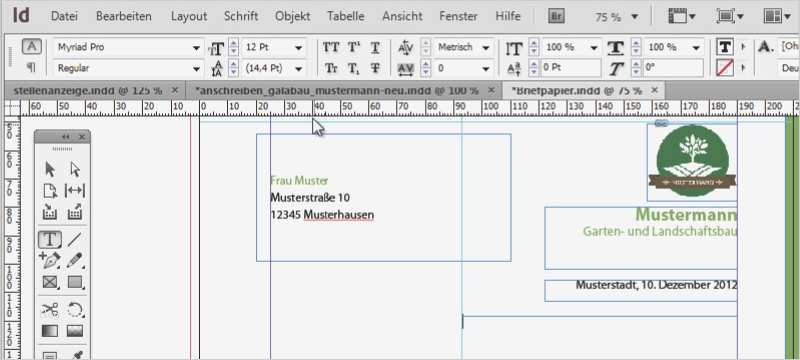Select the Type tool

pyautogui.click(x=50, y=239)
